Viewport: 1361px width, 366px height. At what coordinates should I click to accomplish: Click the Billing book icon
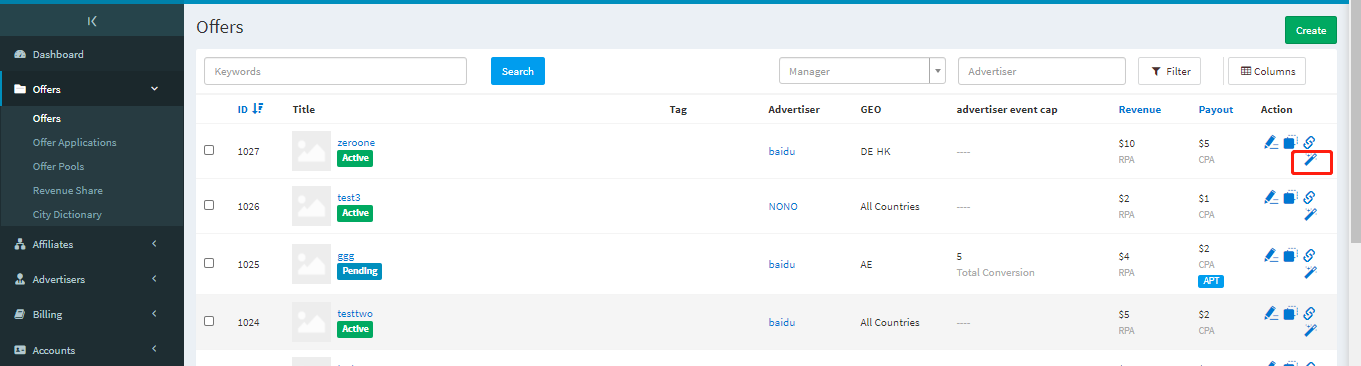(19, 314)
